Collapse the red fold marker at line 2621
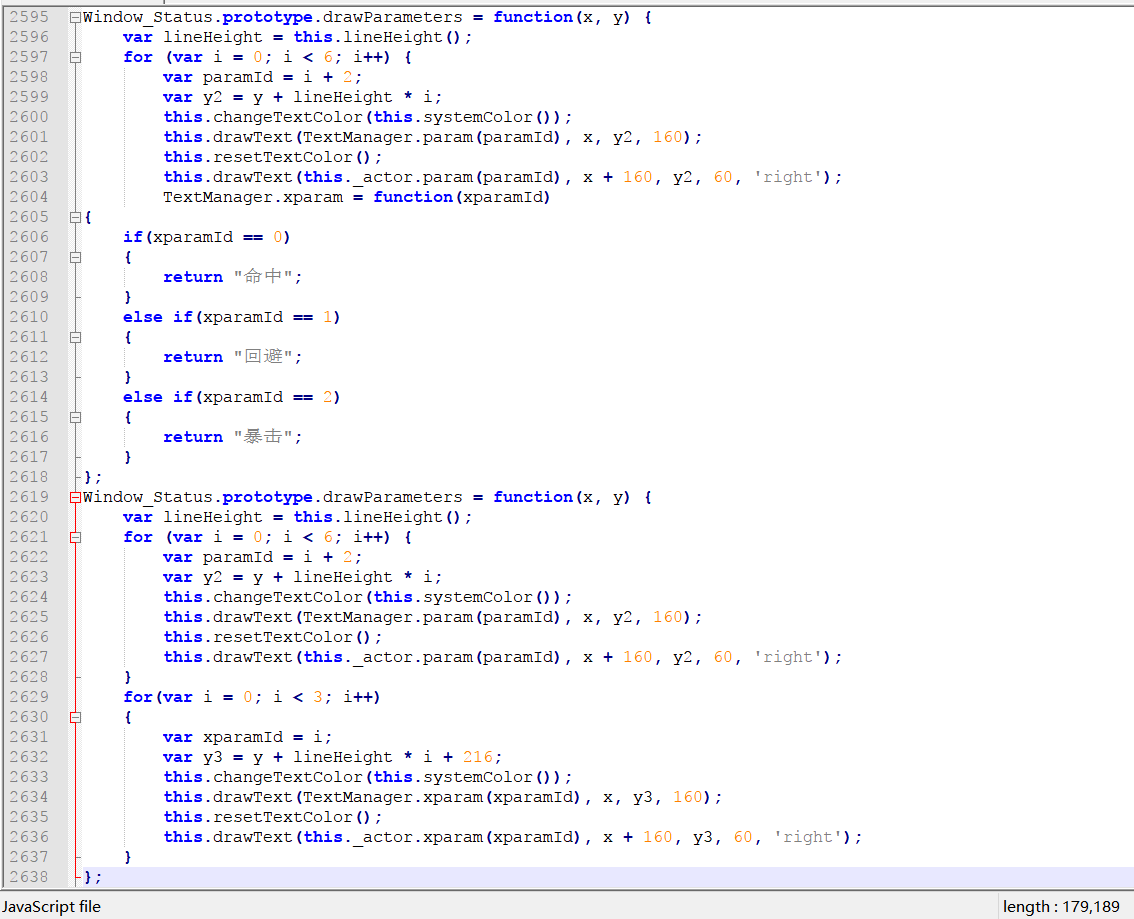Viewport: 1134px width, 919px height. tap(75, 537)
